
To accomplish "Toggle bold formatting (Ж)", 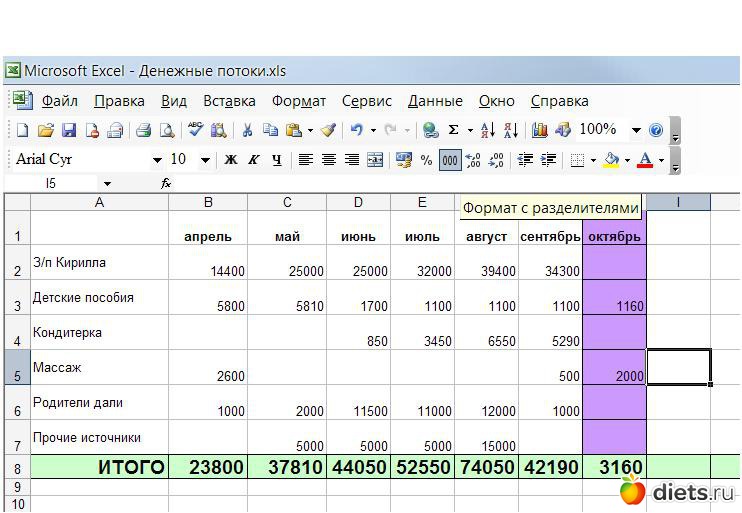I will coord(231,160).
